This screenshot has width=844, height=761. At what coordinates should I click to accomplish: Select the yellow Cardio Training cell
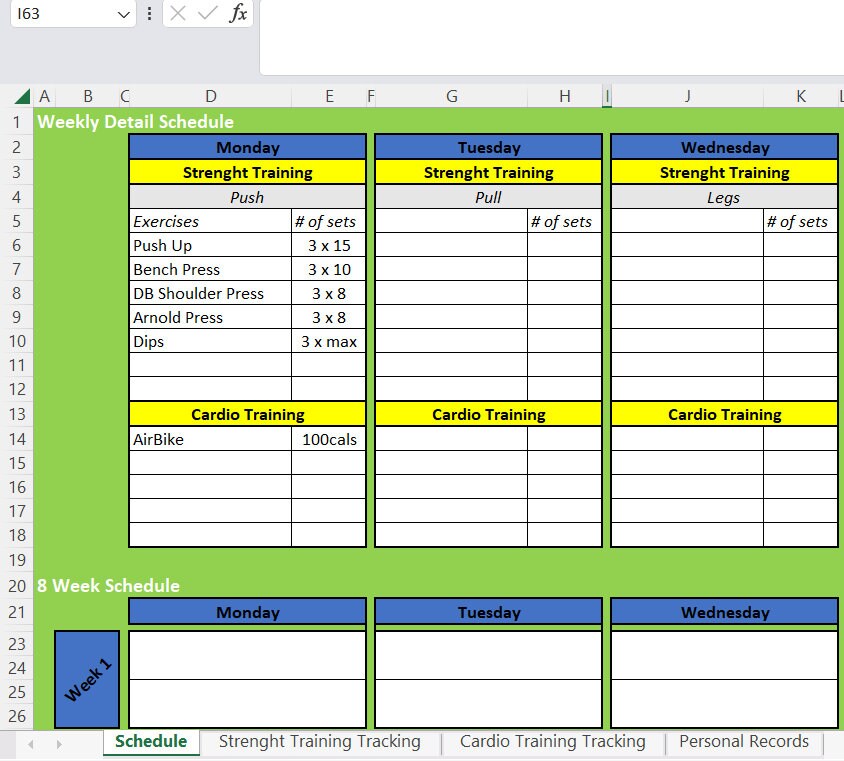(x=247, y=414)
